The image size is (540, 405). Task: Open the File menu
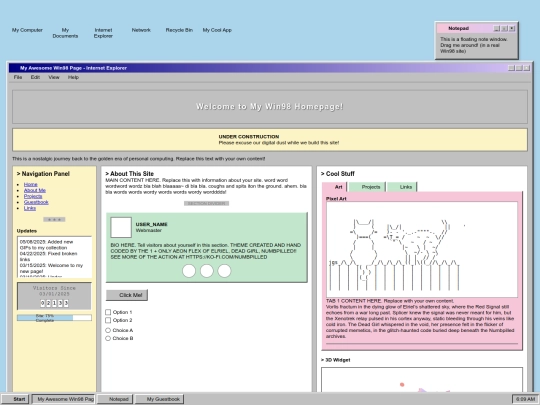pyautogui.click(x=18, y=77)
